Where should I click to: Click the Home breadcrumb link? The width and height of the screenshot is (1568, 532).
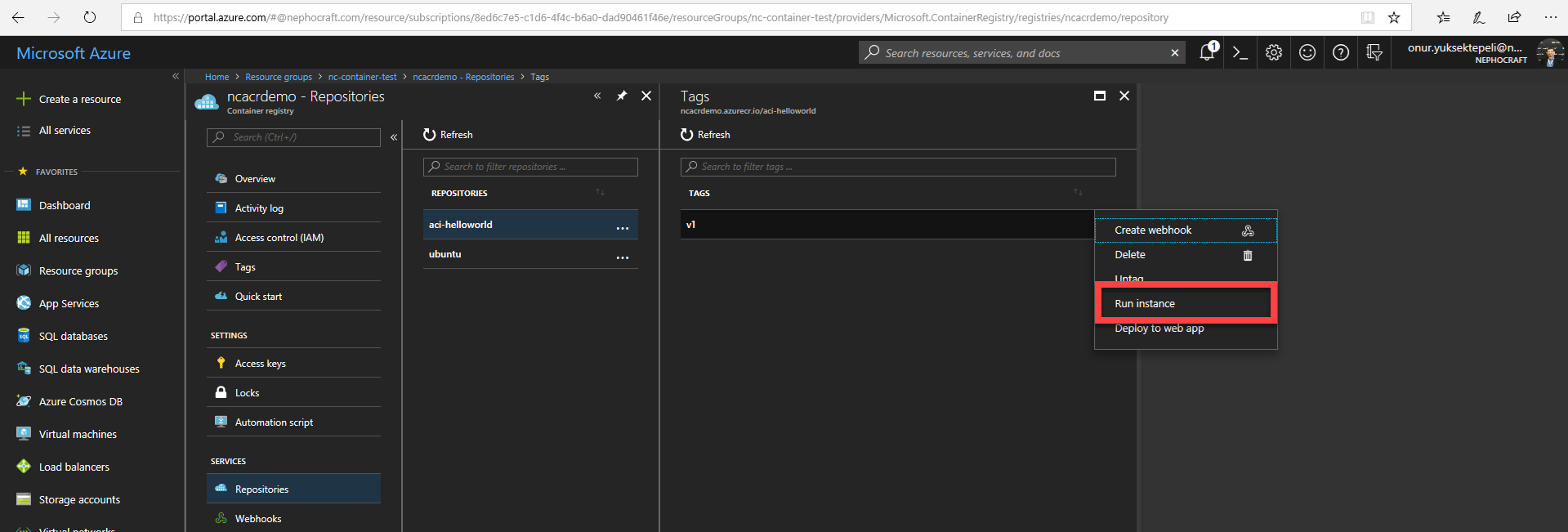(217, 77)
